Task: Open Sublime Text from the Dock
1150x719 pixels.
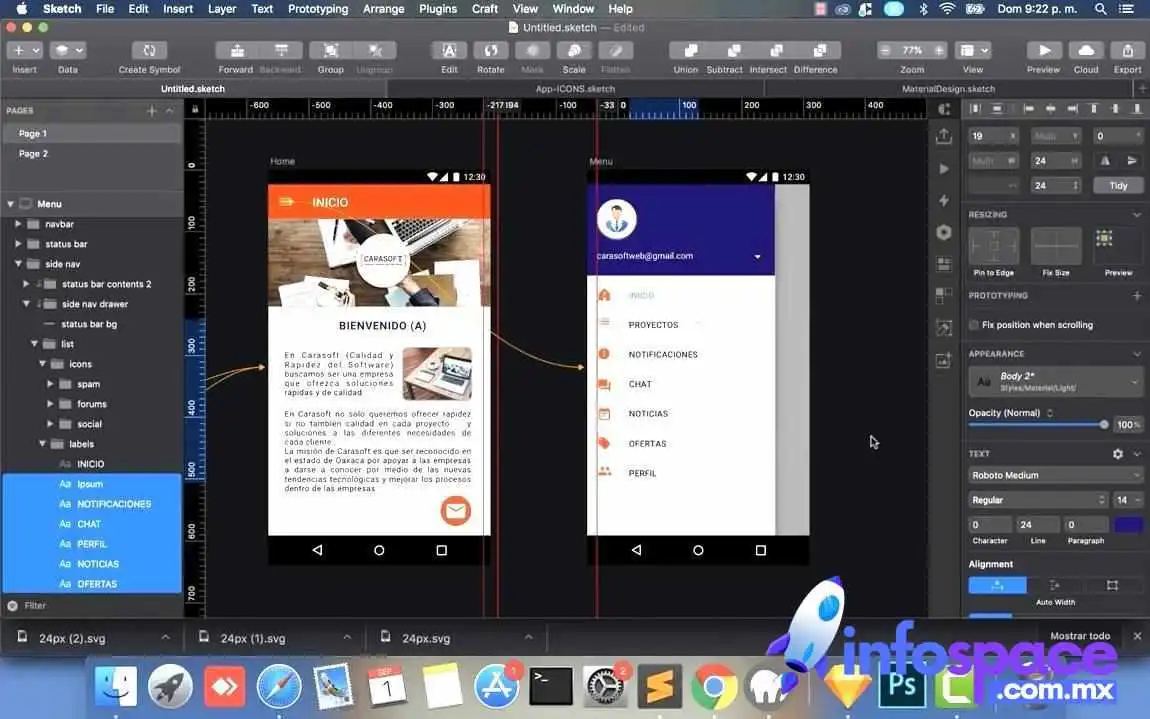Action: (x=659, y=687)
